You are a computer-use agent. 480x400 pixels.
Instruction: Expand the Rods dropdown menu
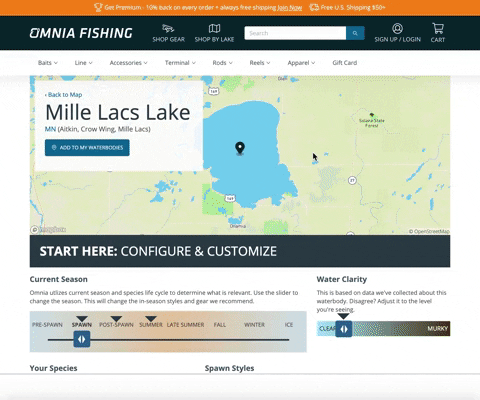pos(222,63)
